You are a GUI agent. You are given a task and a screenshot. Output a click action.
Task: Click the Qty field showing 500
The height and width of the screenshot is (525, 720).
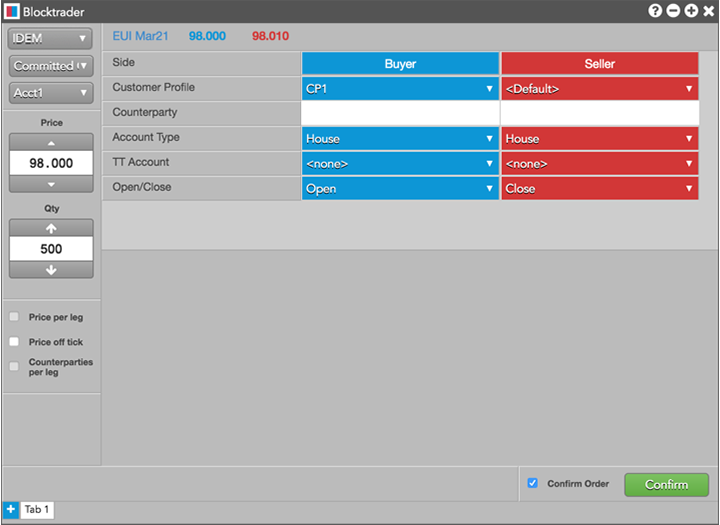(51, 249)
